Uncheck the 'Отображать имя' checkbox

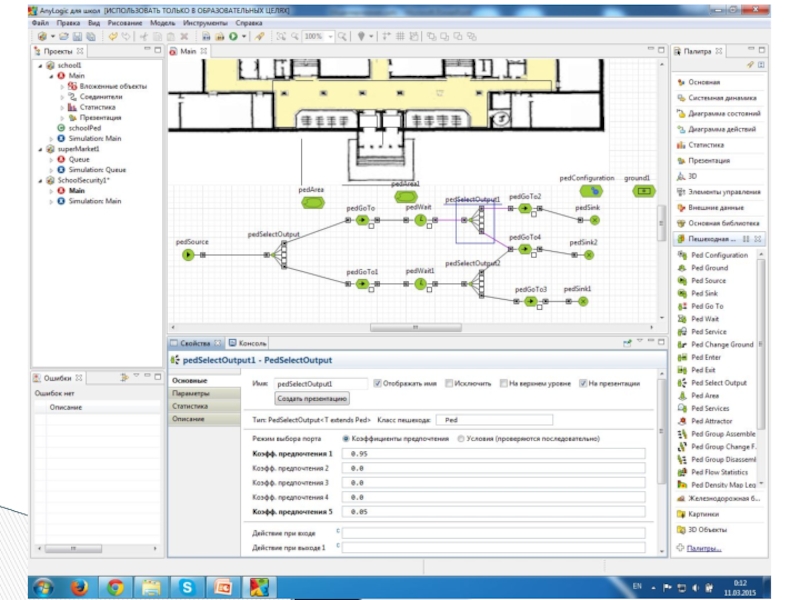pos(377,383)
